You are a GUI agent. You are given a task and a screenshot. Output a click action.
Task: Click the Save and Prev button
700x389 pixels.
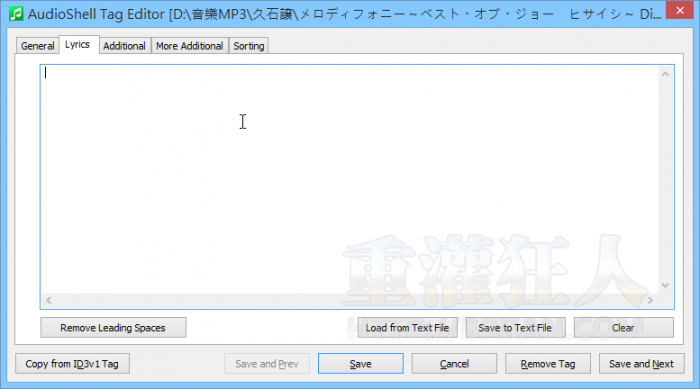point(267,364)
